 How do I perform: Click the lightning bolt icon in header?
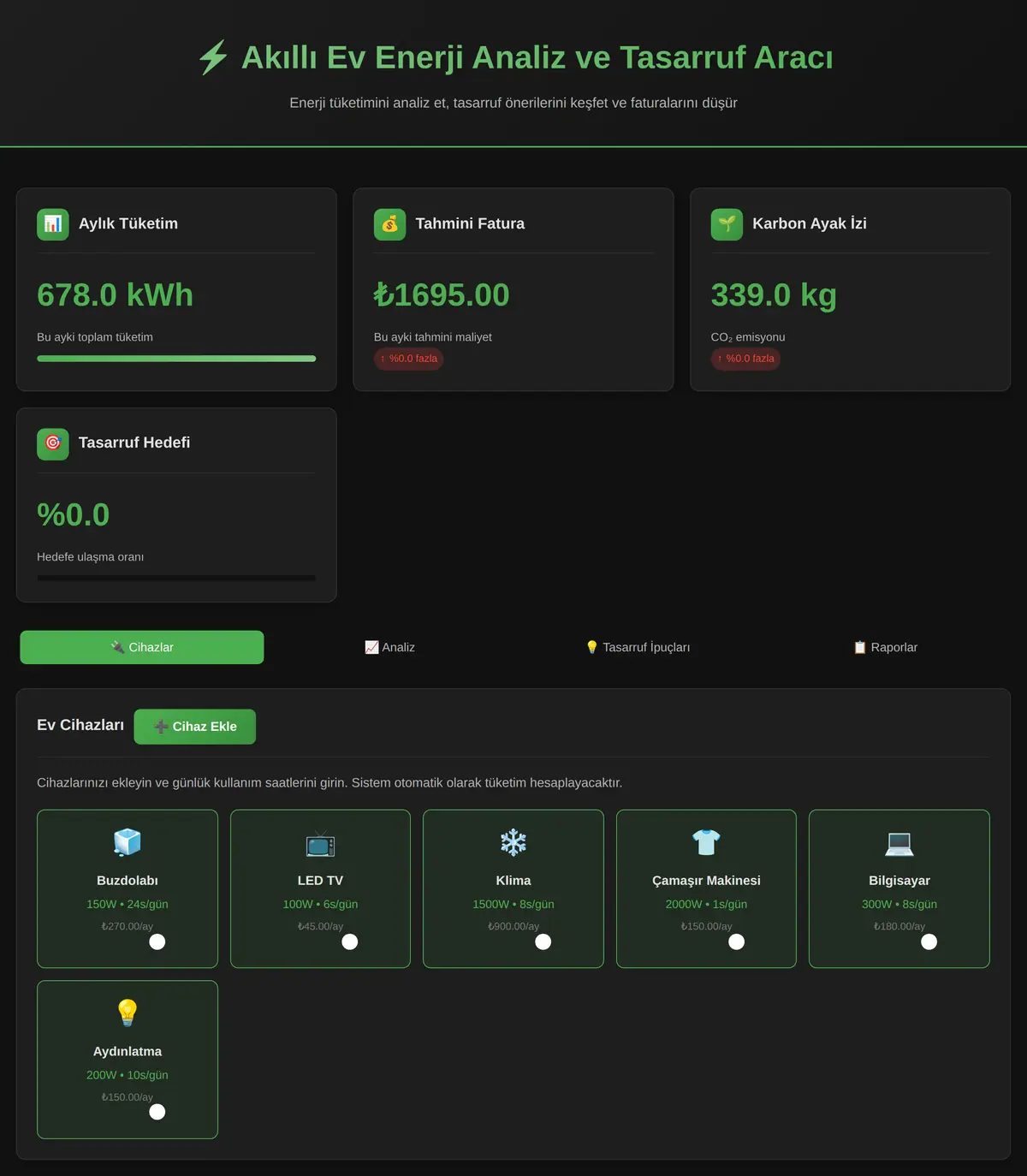213,57
